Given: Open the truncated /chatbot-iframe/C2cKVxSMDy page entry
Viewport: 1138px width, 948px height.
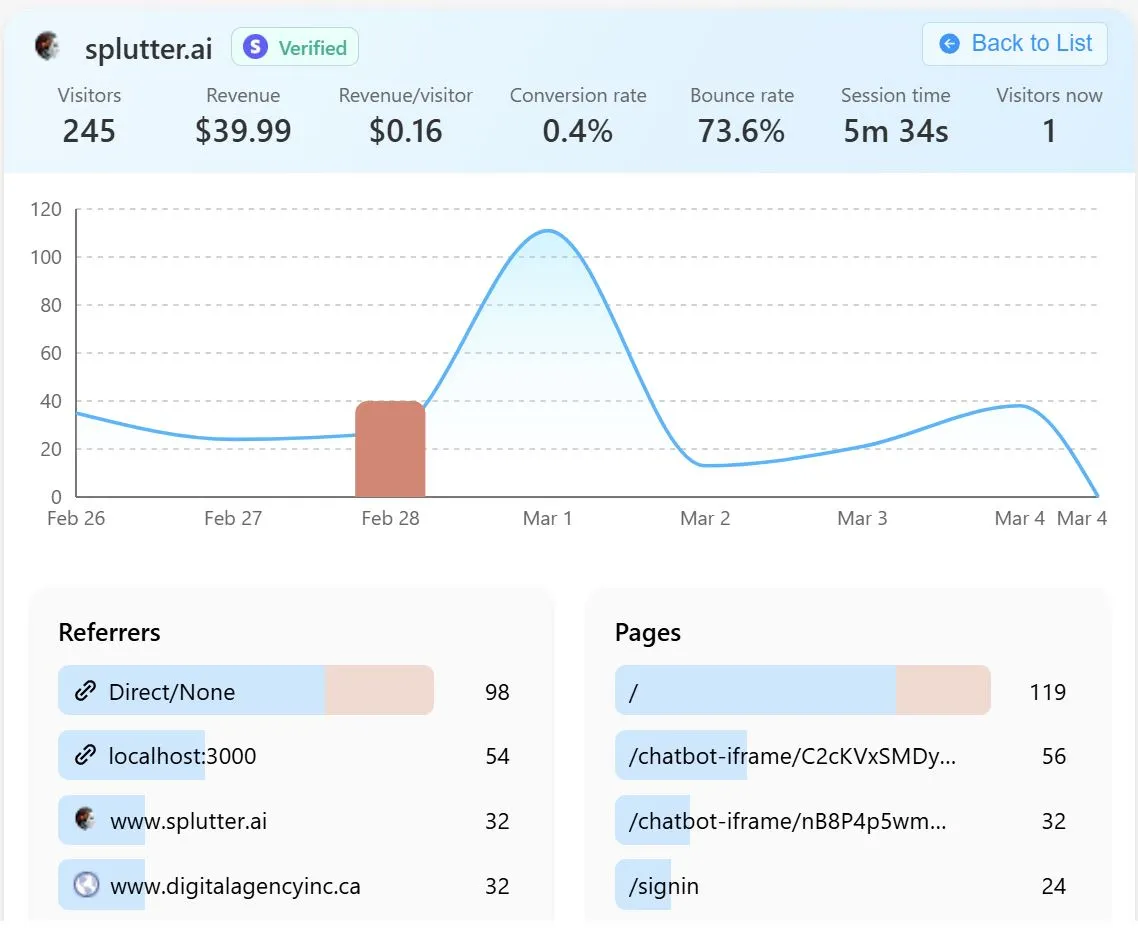Looking at the screenshot, I should 785,756.
